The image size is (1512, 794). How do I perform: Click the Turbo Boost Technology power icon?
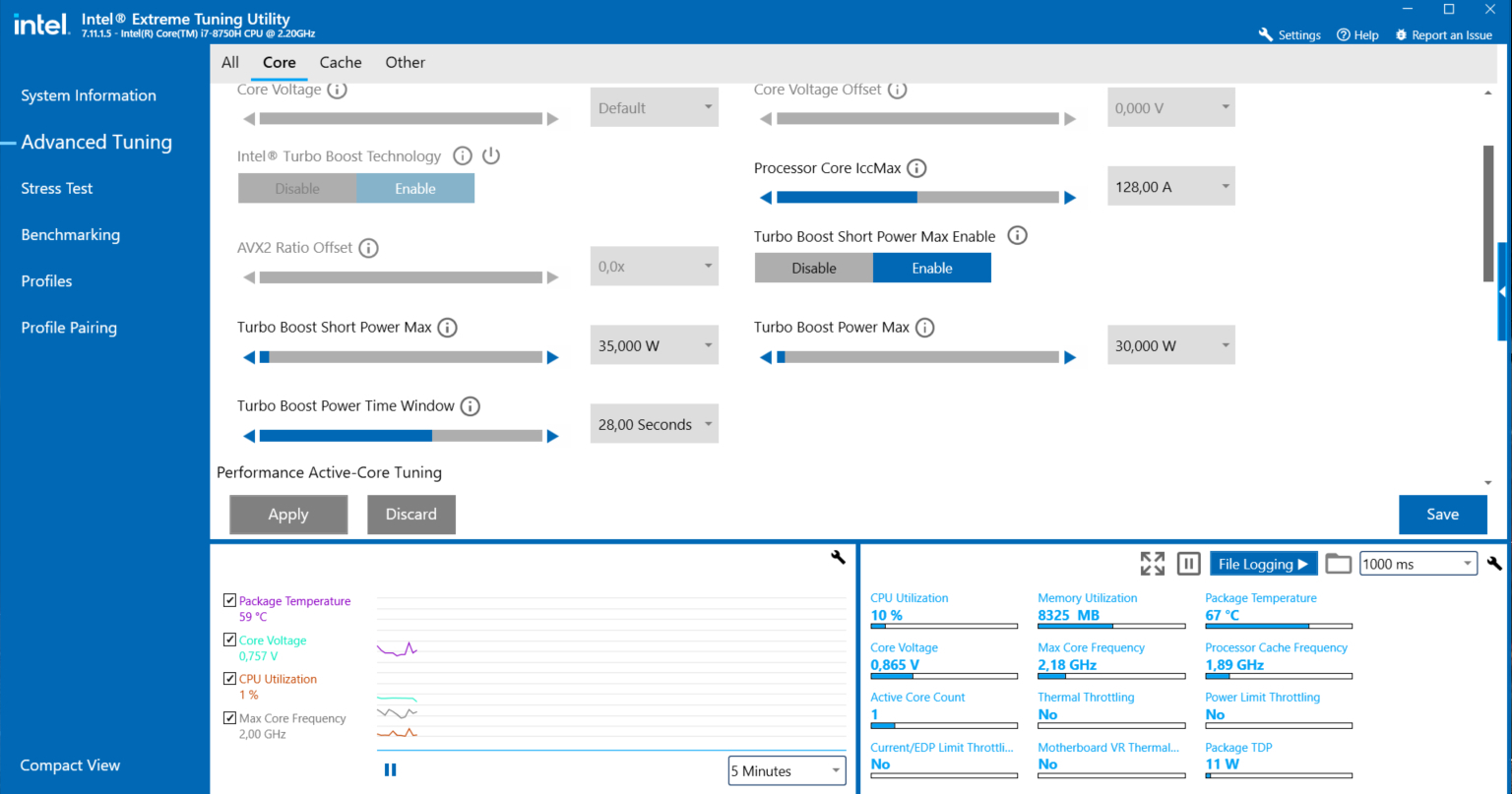pyautogui.click(x=491, y=155)
